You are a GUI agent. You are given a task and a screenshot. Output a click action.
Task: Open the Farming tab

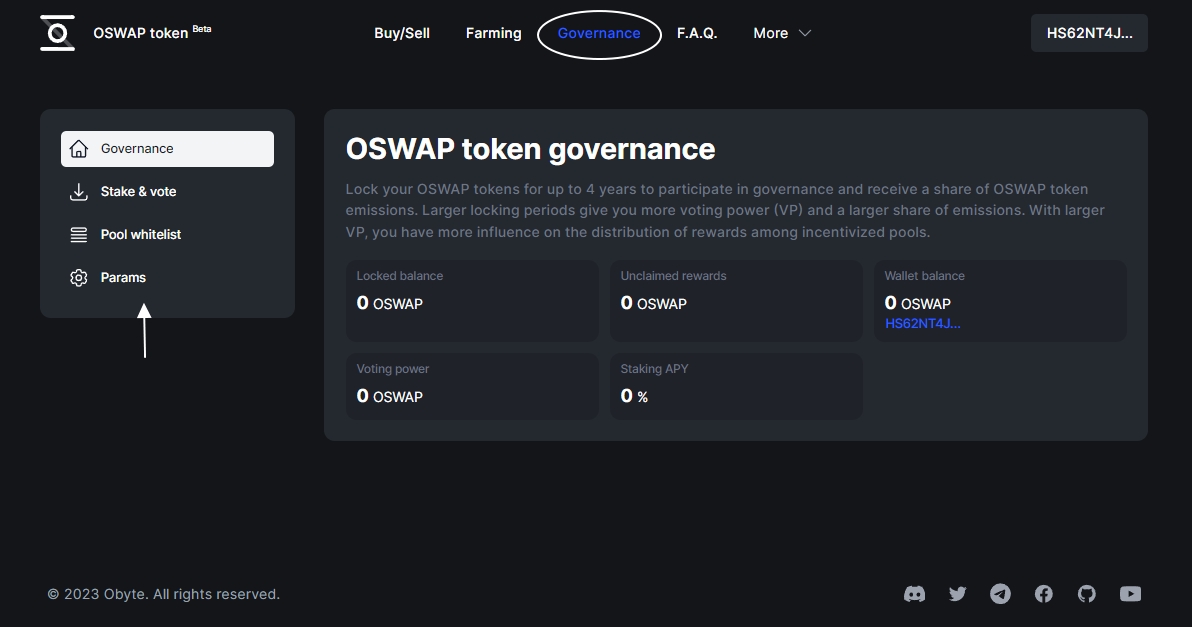[x=493, y=33]
